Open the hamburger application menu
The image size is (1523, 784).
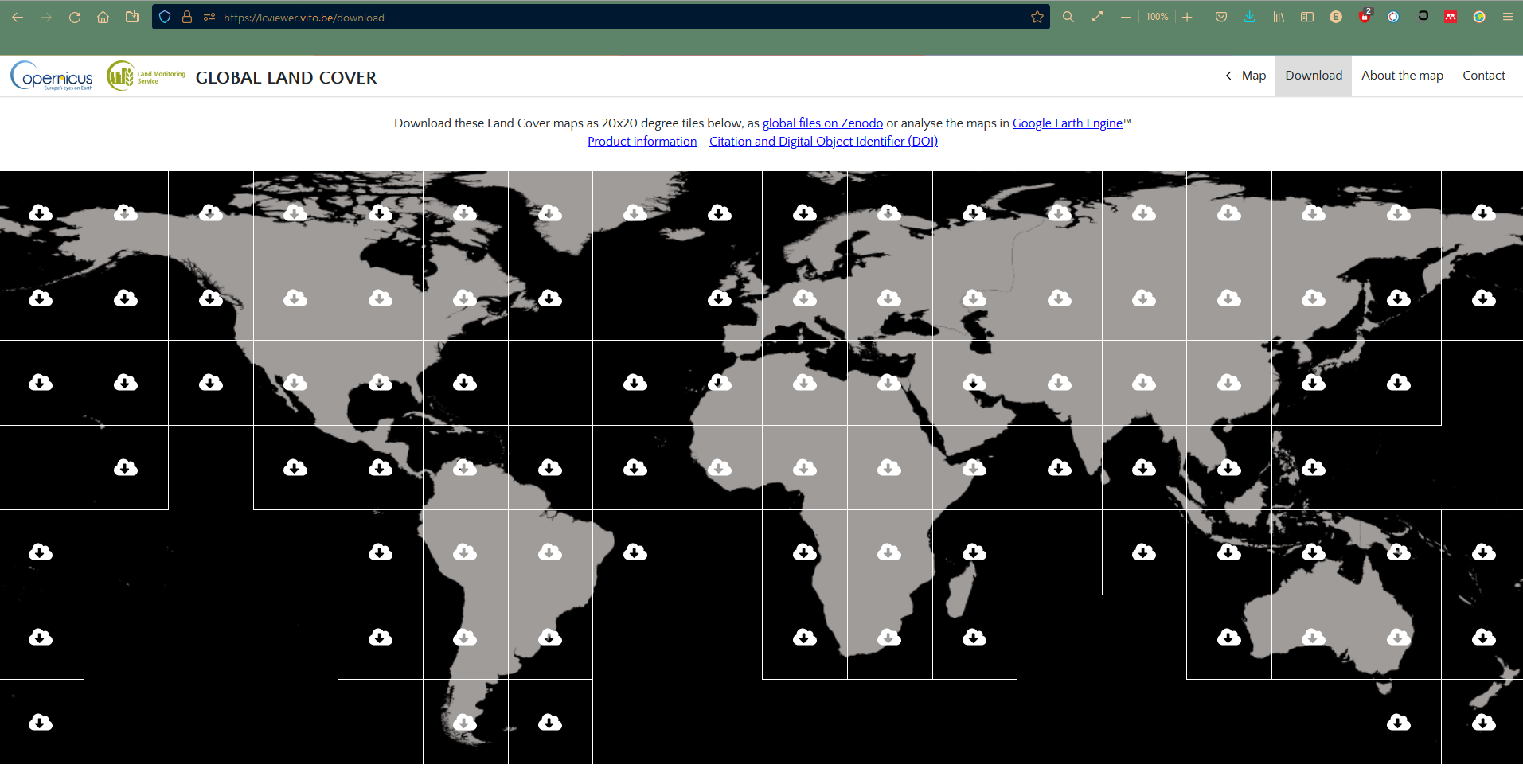(x=1507, y=17)
